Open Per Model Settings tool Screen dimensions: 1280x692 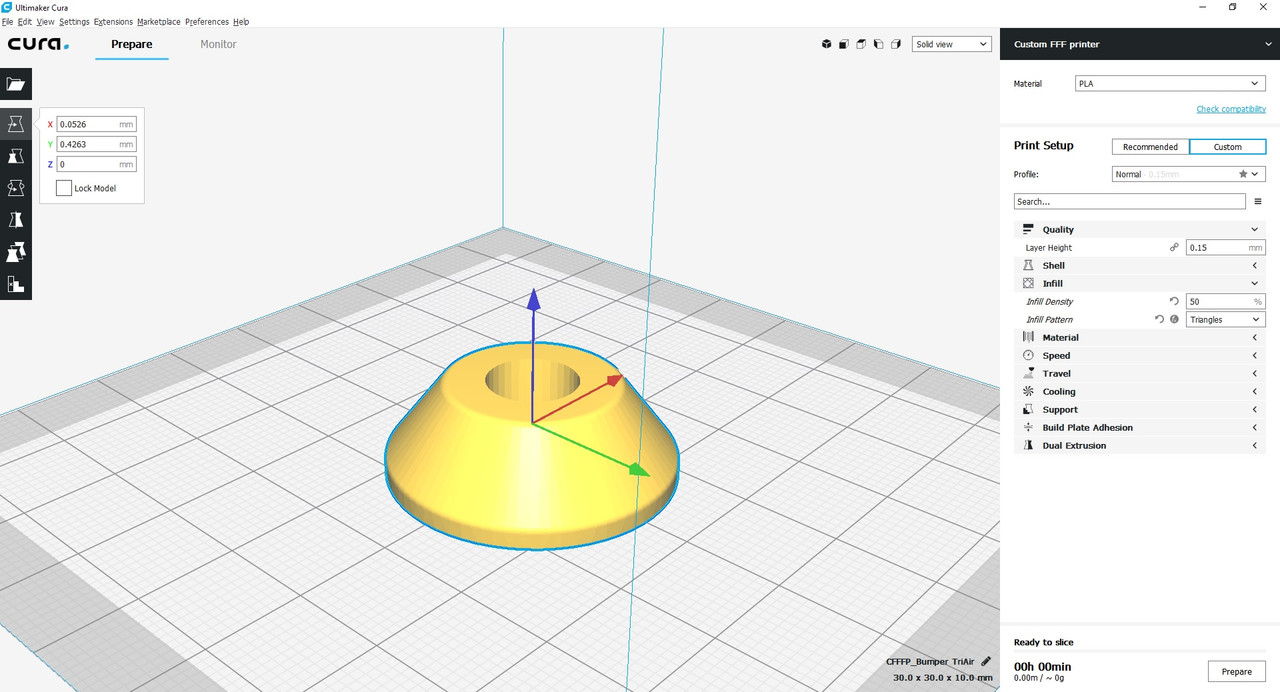coord(16,252)
